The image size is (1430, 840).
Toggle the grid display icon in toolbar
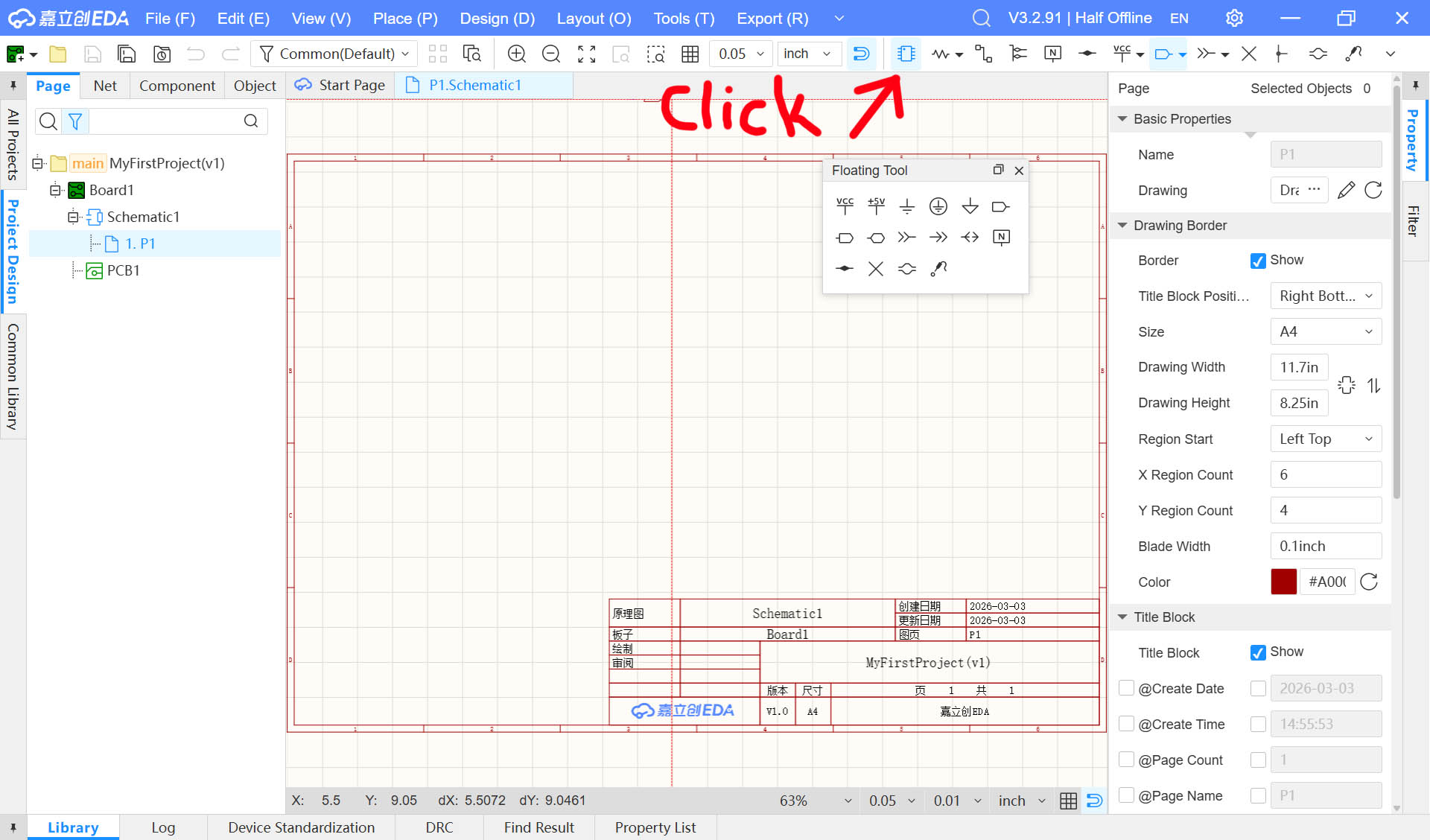coord(690,54)
